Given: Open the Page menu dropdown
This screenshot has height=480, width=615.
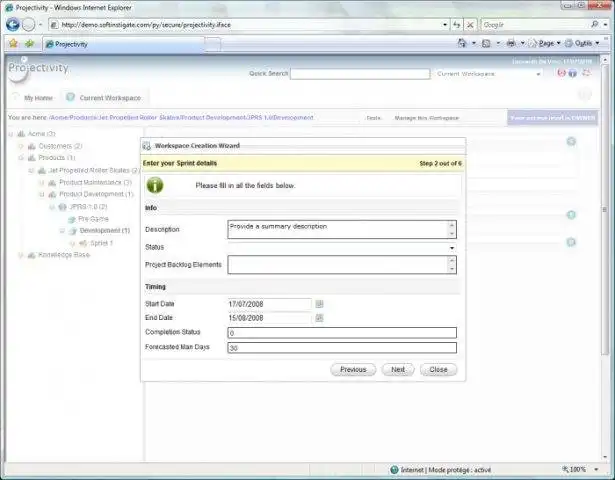Looking at the screenshot, I should 559,43.
